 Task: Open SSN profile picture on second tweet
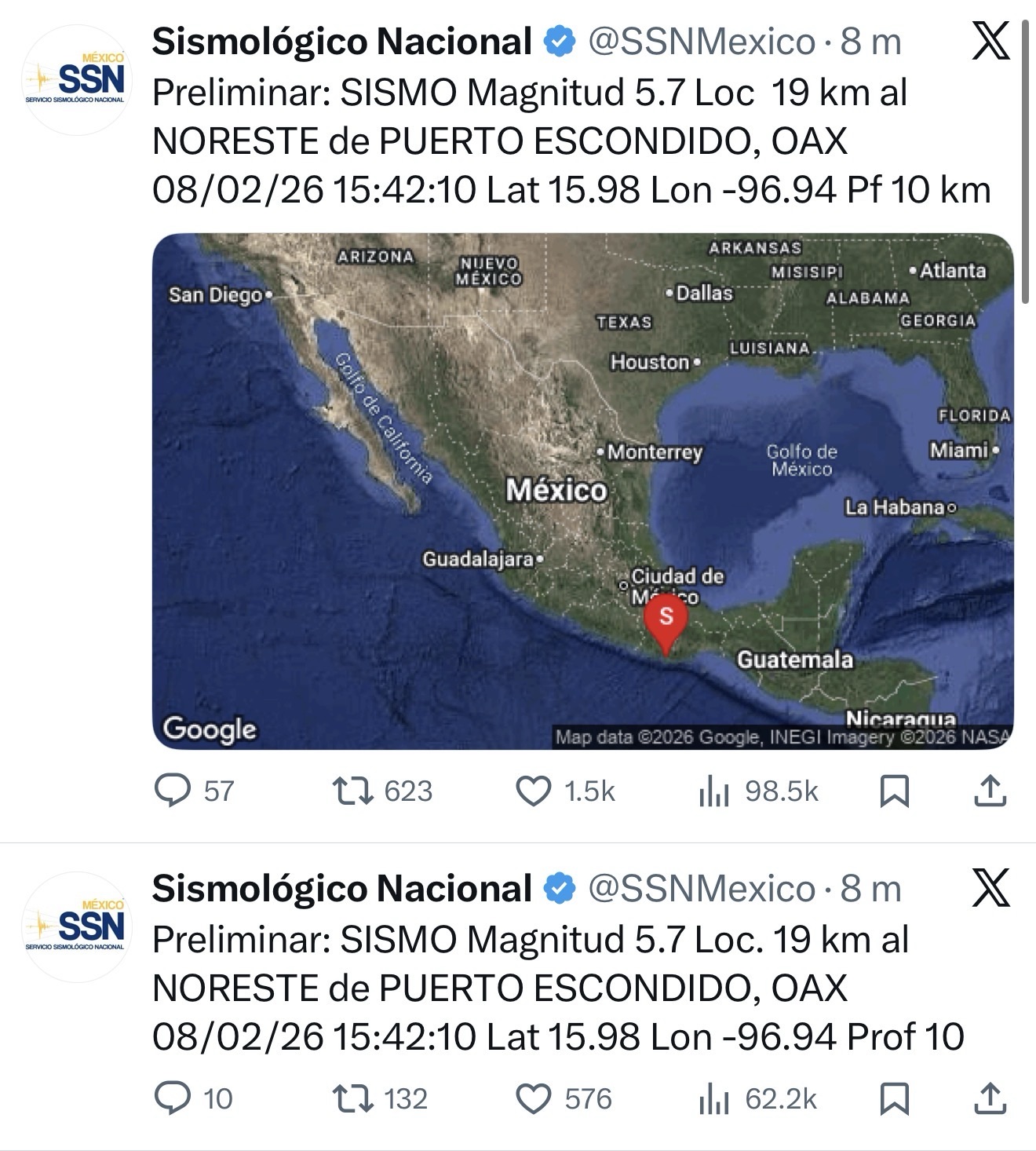(76, 927)
